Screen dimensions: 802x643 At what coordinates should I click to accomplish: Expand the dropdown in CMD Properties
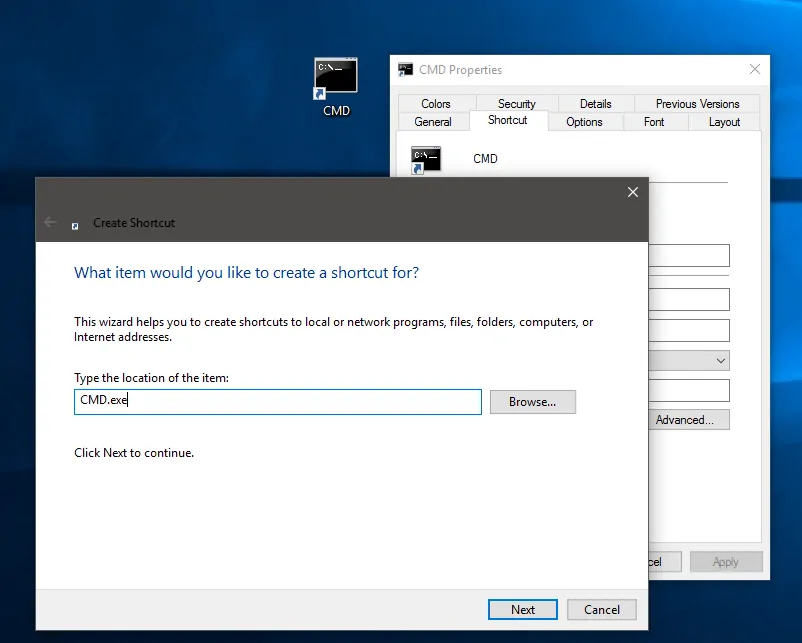click(x=721, y=361)
